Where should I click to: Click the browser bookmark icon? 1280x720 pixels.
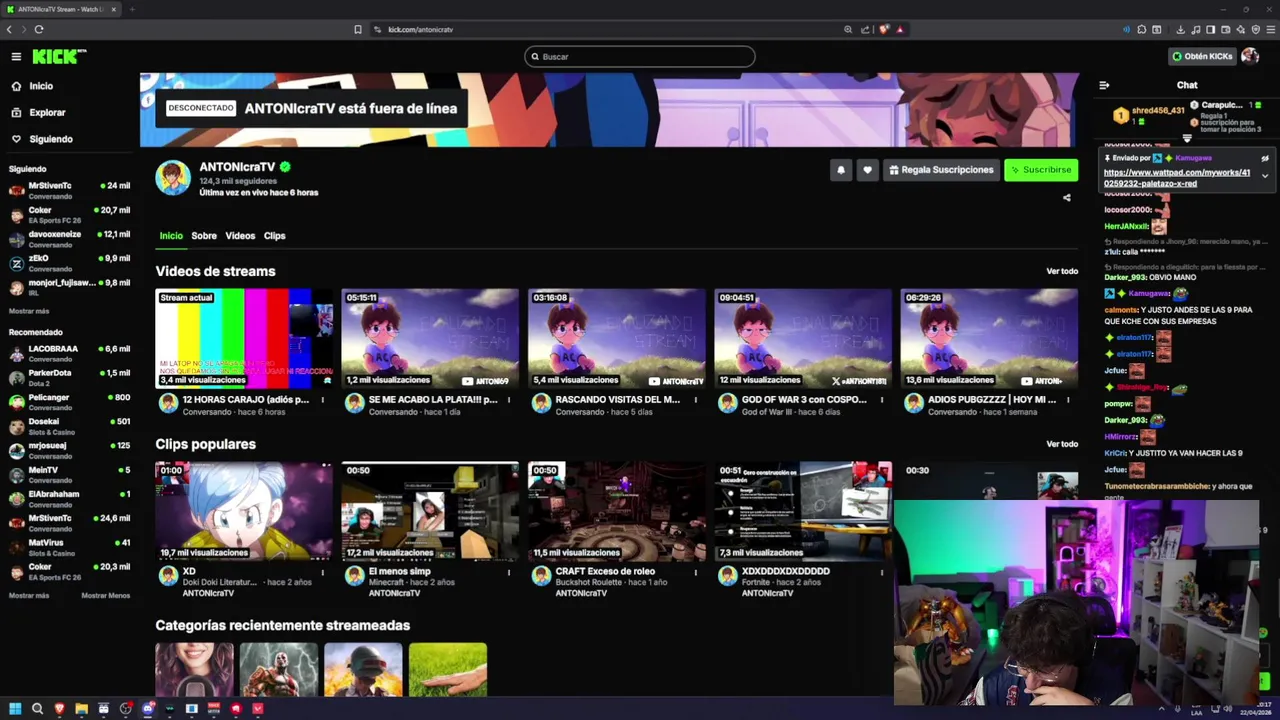(358, 30)
